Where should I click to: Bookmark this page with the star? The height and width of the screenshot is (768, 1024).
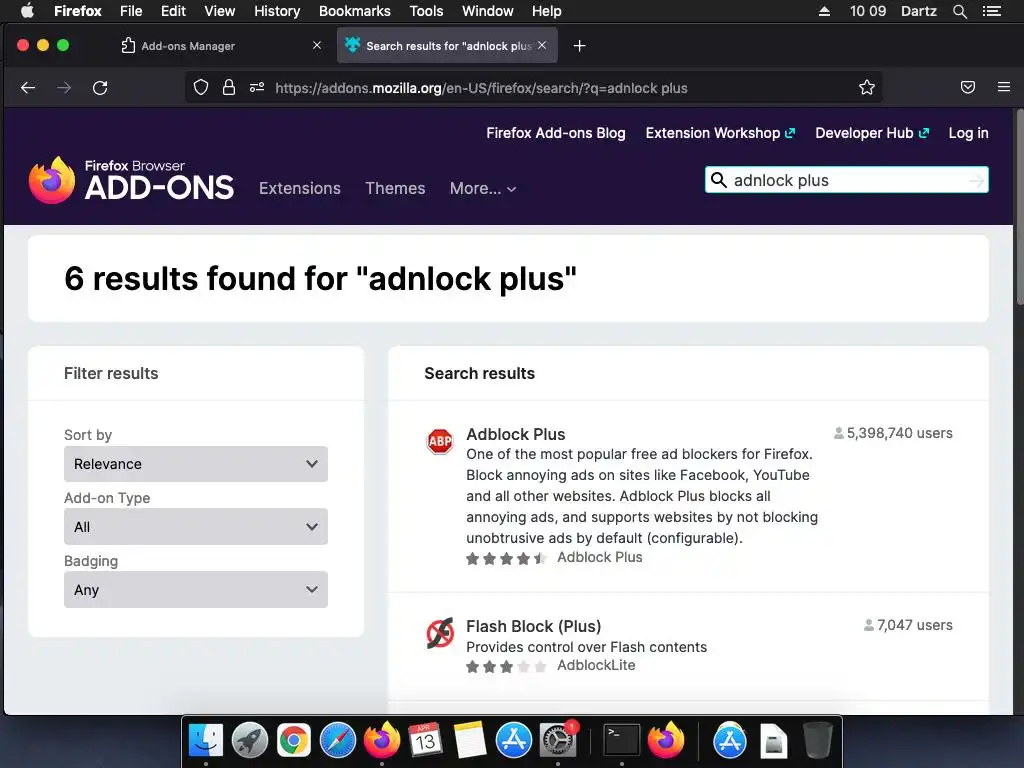click(867, 88)
